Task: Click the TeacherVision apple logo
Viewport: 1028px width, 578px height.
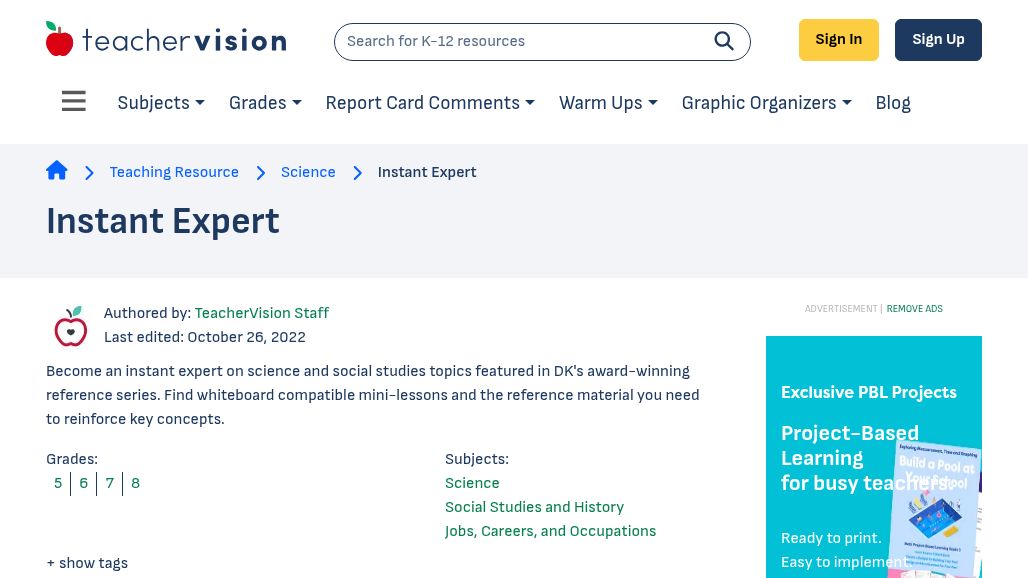Action: [60, 40]
